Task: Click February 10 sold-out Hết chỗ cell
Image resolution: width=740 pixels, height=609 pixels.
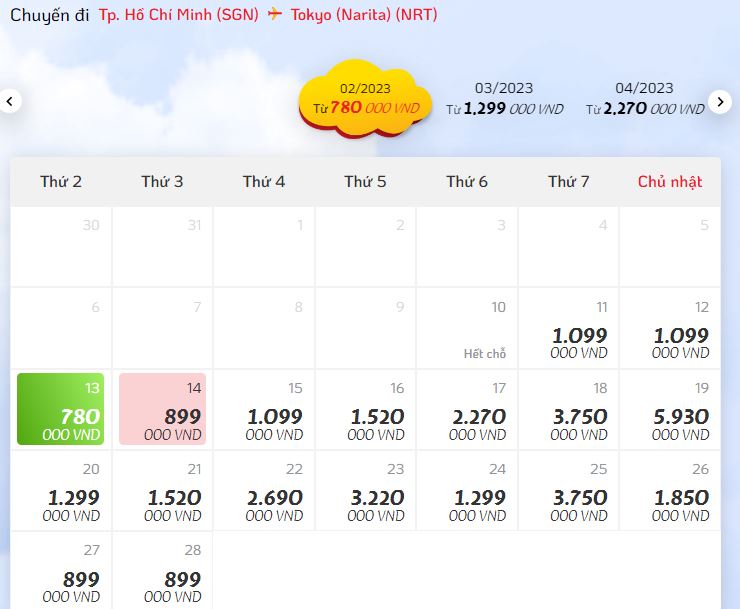Action: (x=467, y=328)
